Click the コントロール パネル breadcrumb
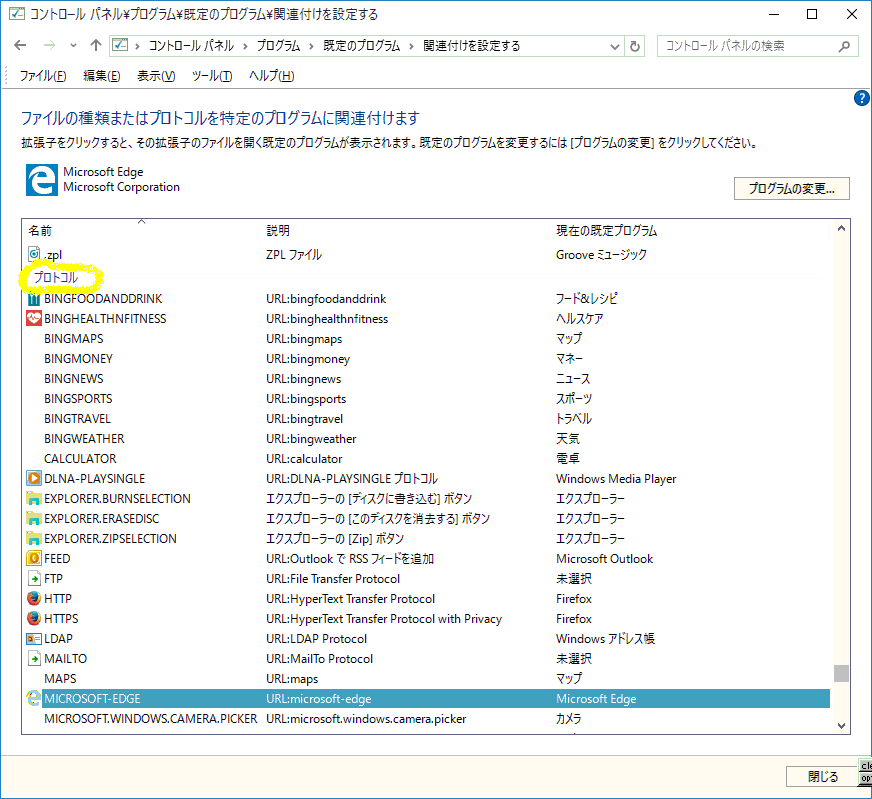 [191, 46]
